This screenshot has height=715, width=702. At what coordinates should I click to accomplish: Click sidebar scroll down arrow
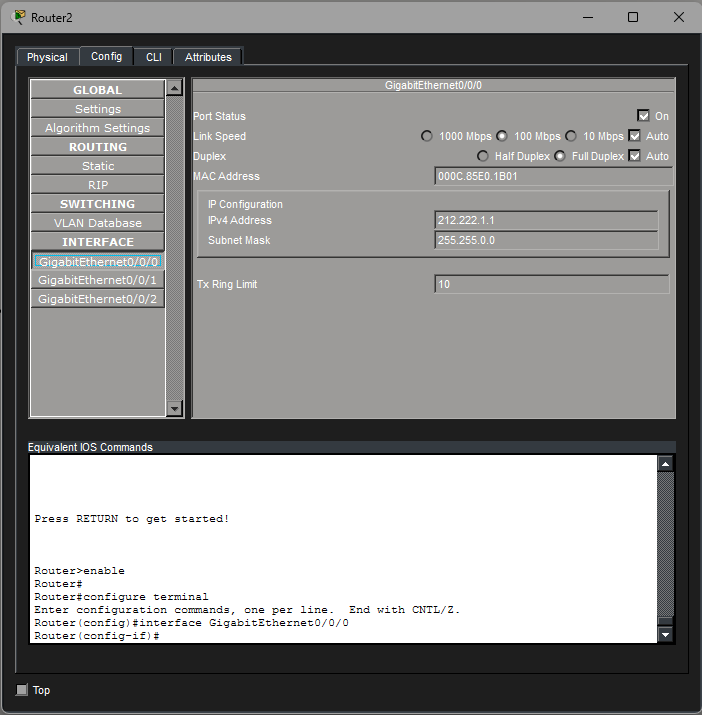click(x=175, y=408)
